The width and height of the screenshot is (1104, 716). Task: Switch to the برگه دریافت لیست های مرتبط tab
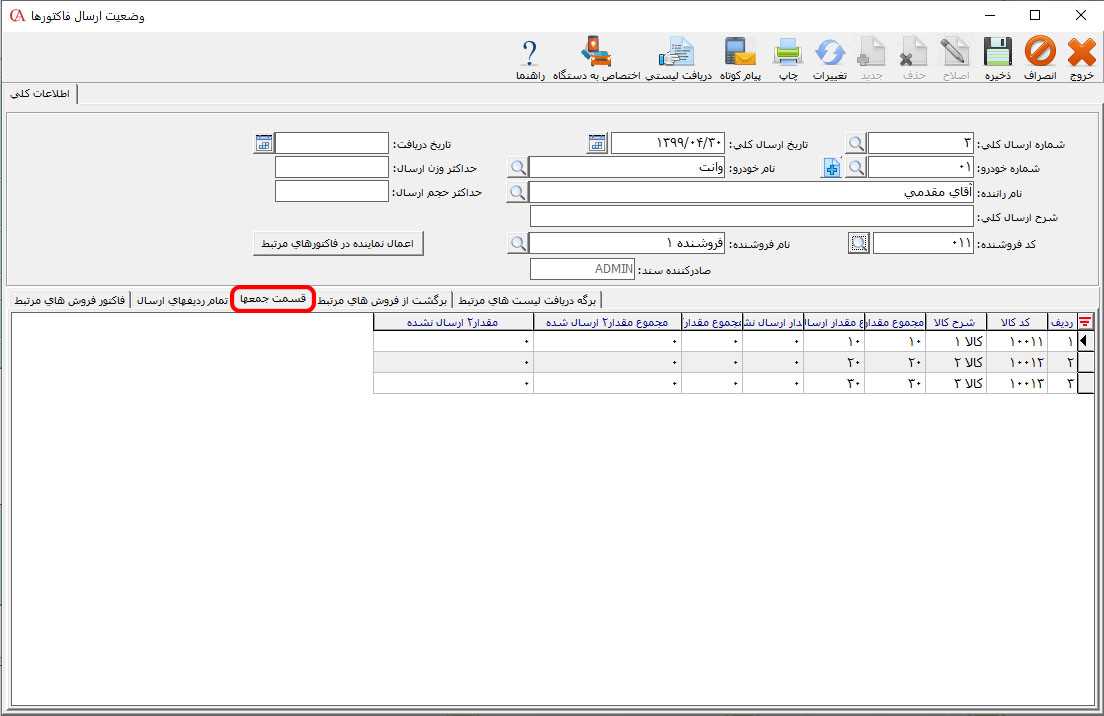528,300
